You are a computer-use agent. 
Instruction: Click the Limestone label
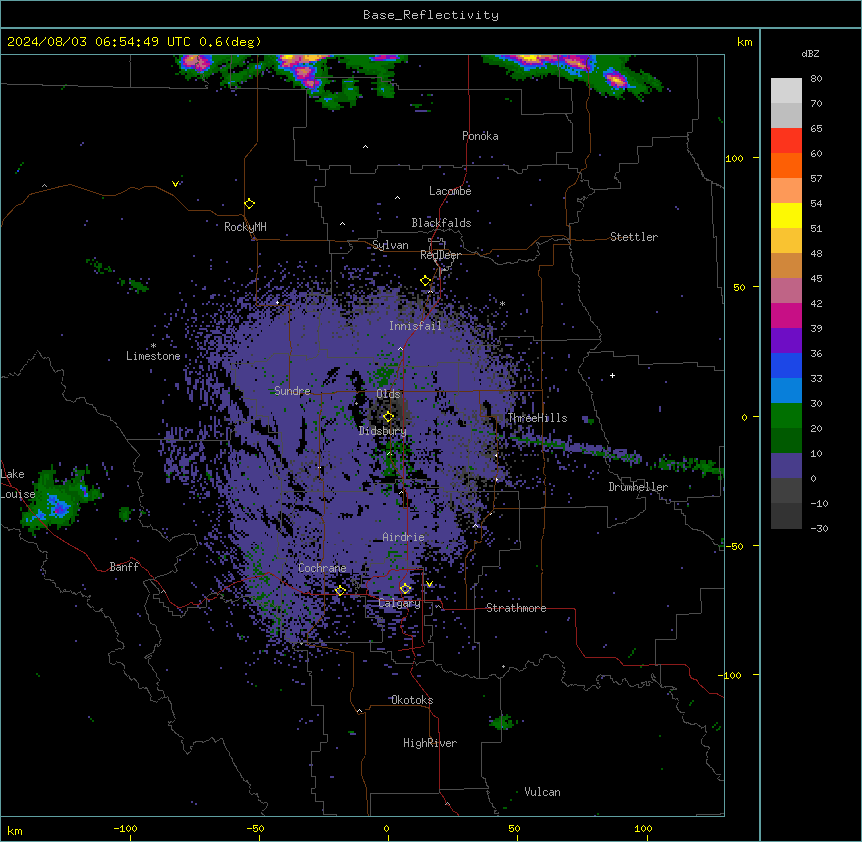click(x=153, y=356)
